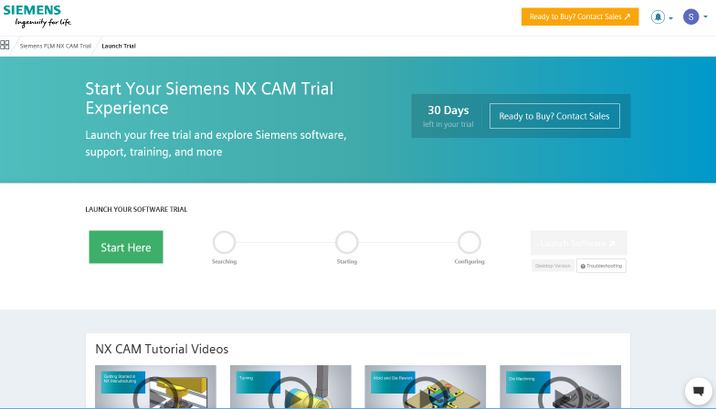Open the notification bell icon
This screenshot has width=716, height=409.
658,17
